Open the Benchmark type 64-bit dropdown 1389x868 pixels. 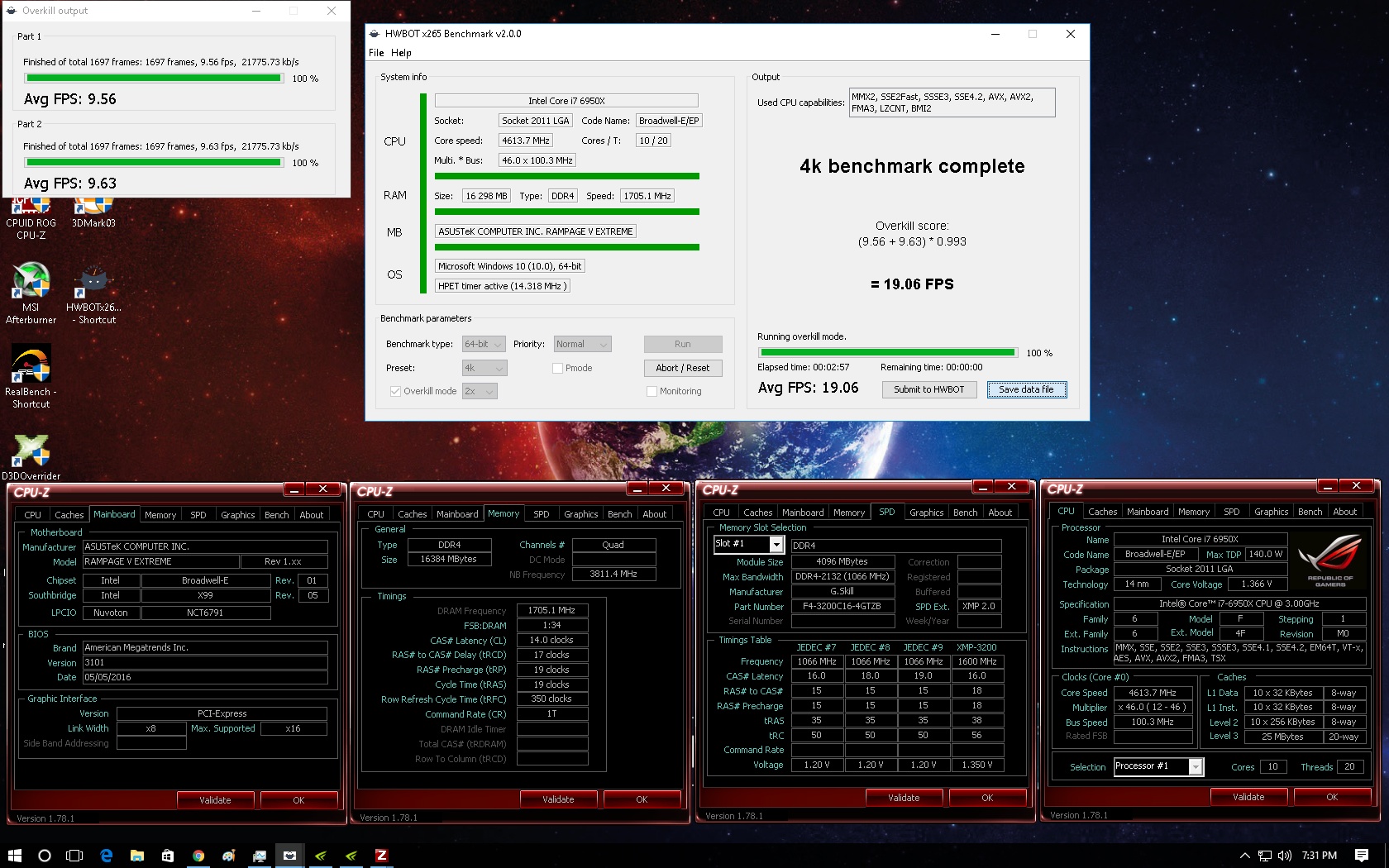click(484, 344)
